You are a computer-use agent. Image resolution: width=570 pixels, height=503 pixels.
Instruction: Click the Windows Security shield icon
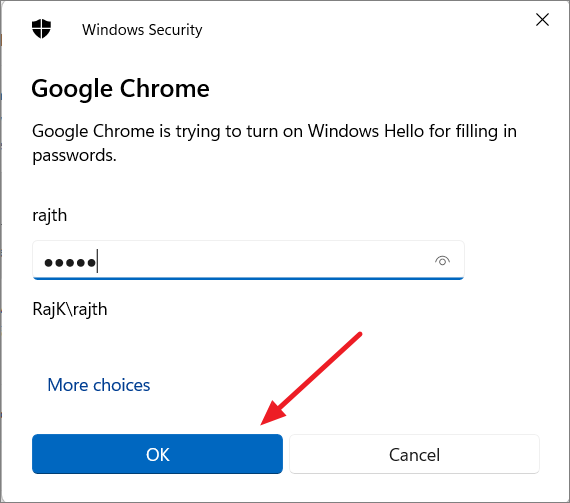[x=41, y=29]
